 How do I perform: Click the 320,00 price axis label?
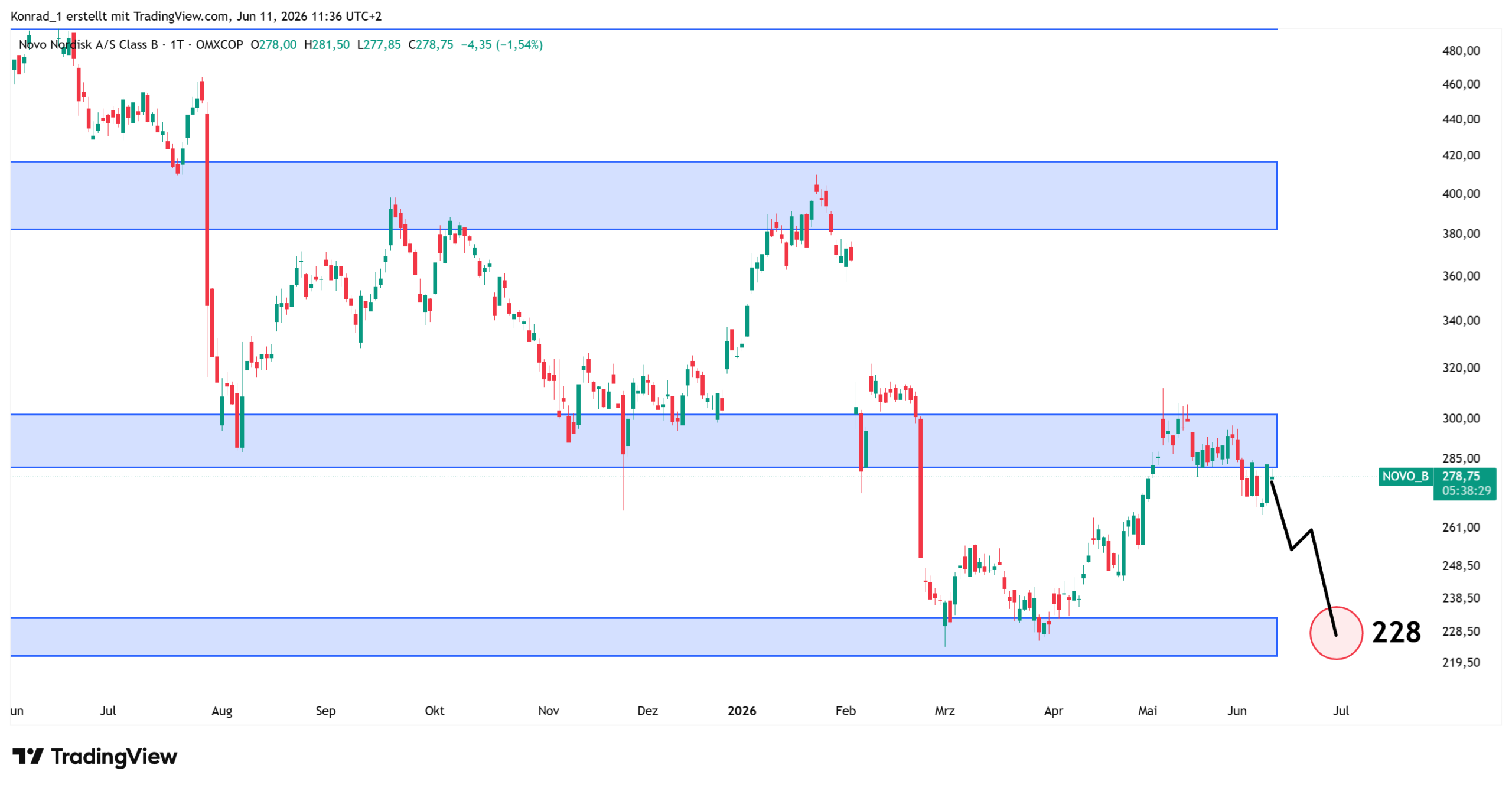[x=1461, y=368]
